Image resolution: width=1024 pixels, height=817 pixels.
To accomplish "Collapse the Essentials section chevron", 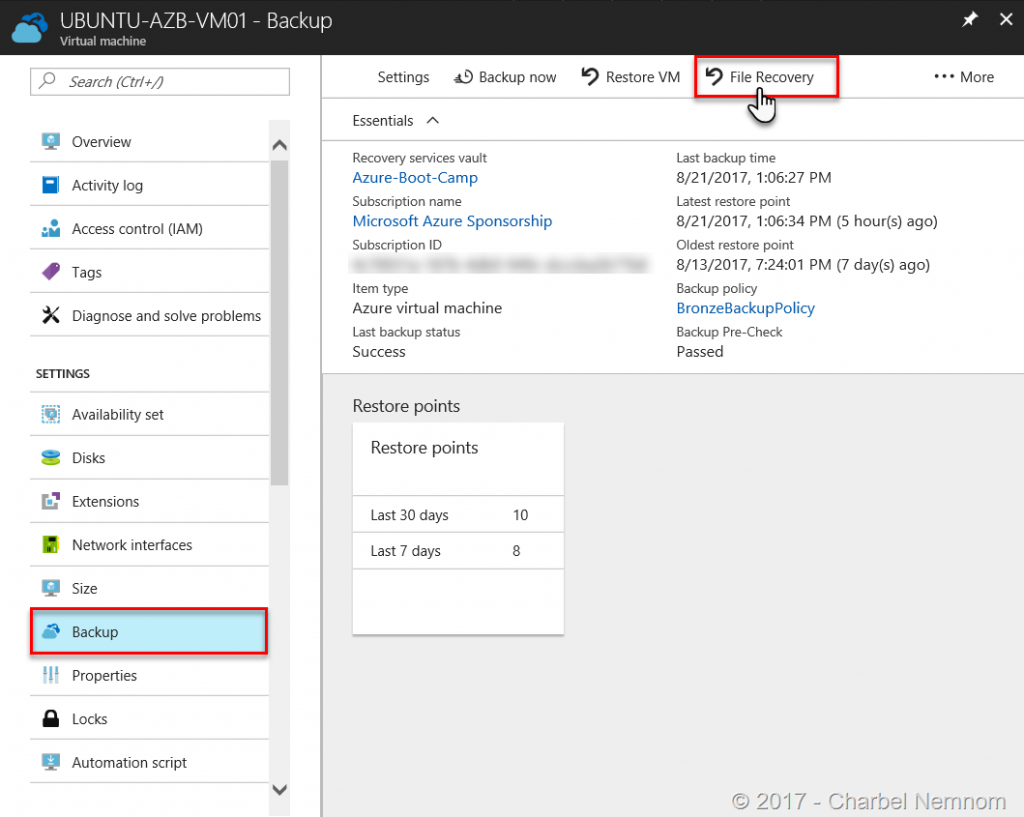I will [432, 120].
